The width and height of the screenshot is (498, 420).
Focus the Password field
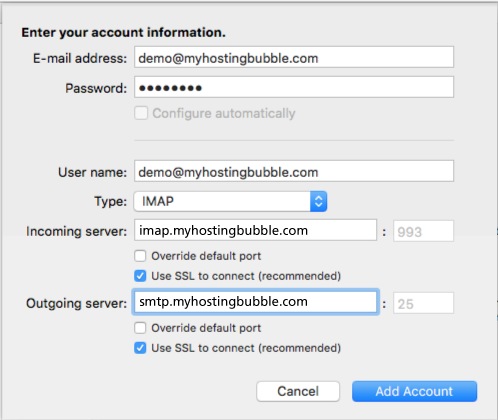pos(294,87)
